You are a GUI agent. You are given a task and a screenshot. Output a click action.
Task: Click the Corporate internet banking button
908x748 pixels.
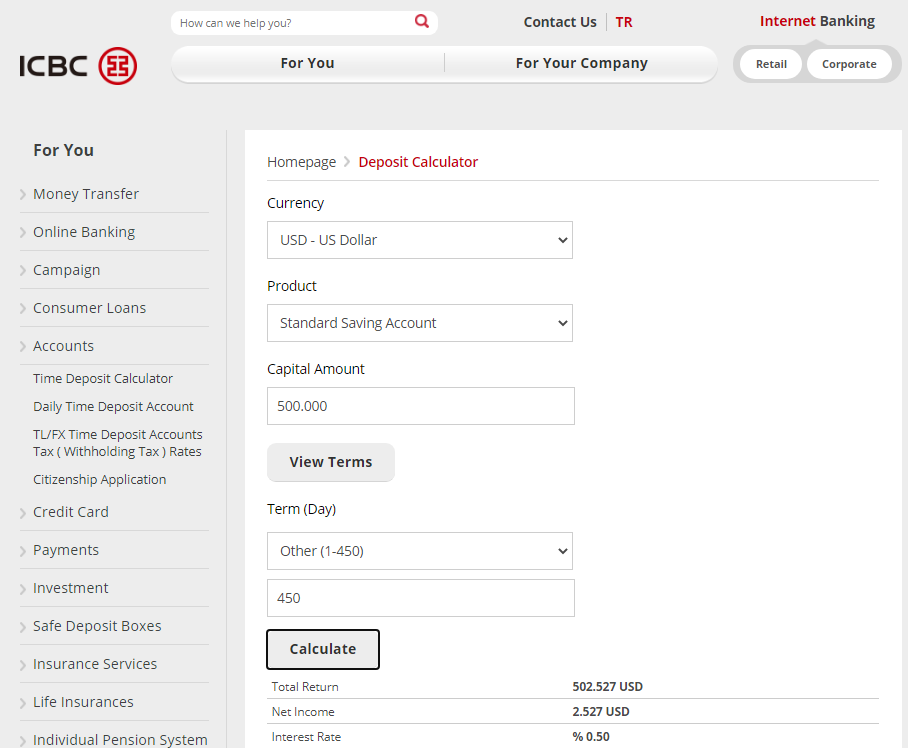click(849, 64)
